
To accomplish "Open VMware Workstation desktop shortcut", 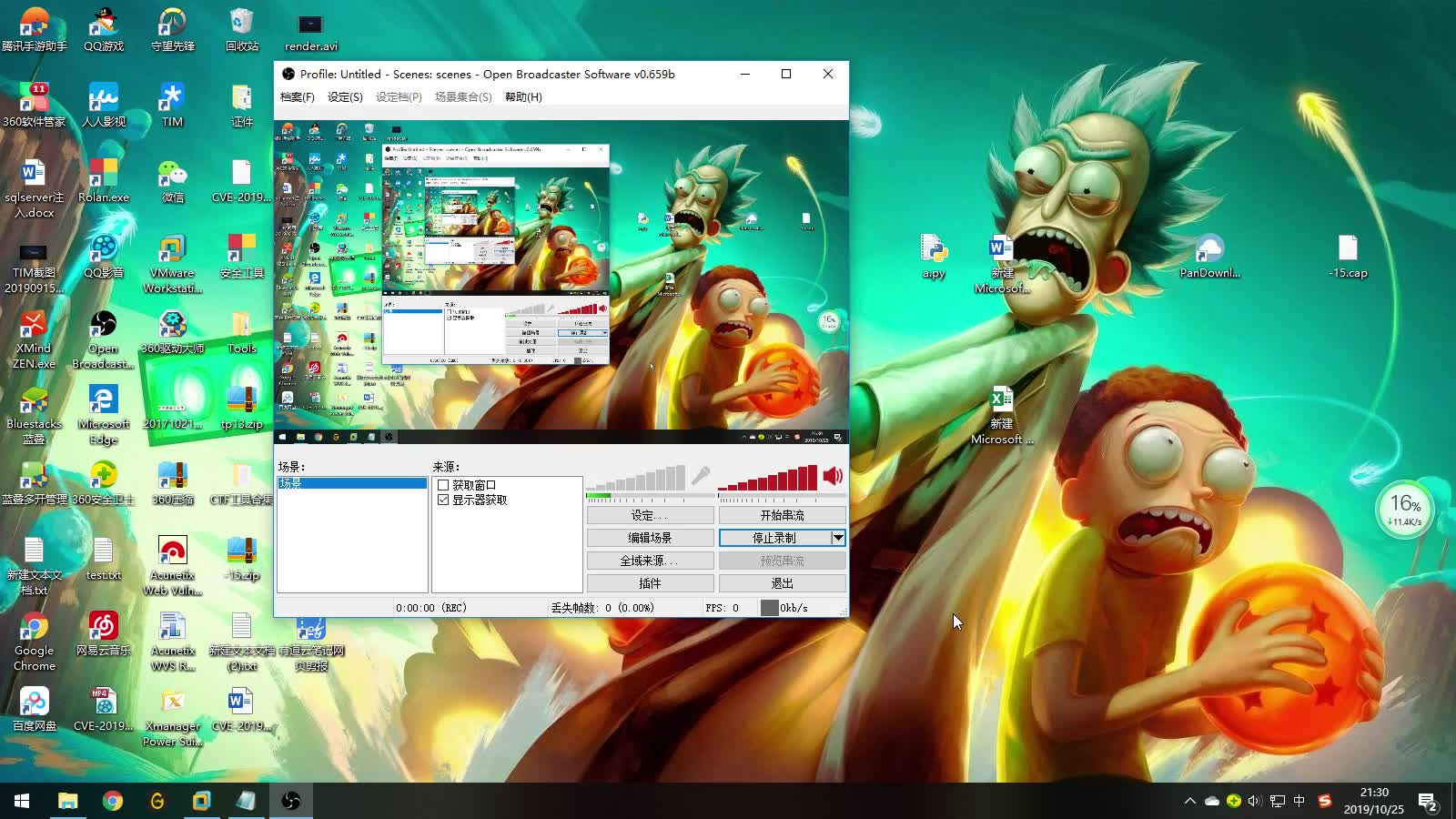I will pos(173,264).
